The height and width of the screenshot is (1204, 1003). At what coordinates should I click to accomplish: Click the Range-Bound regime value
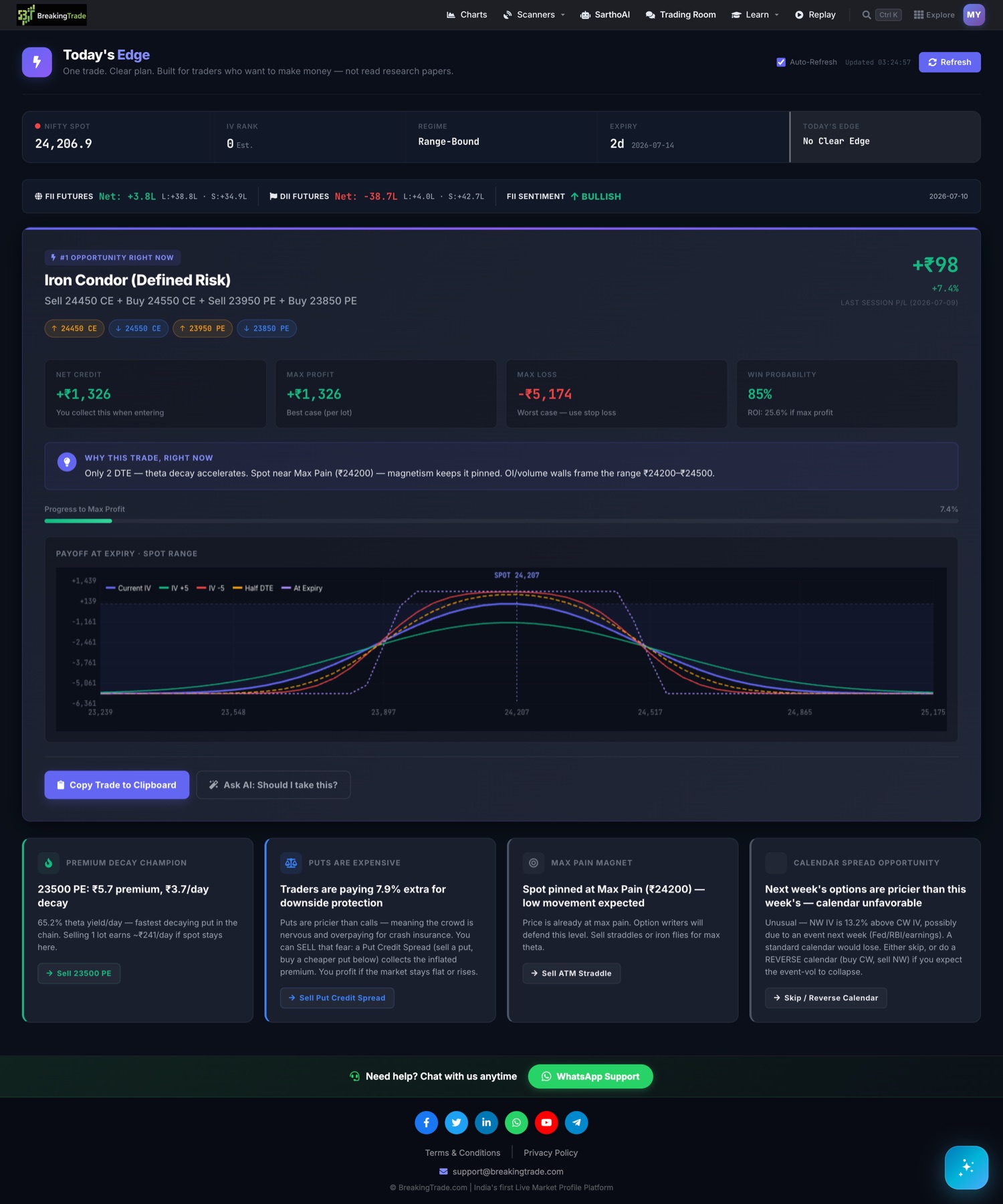coord(449,142)
